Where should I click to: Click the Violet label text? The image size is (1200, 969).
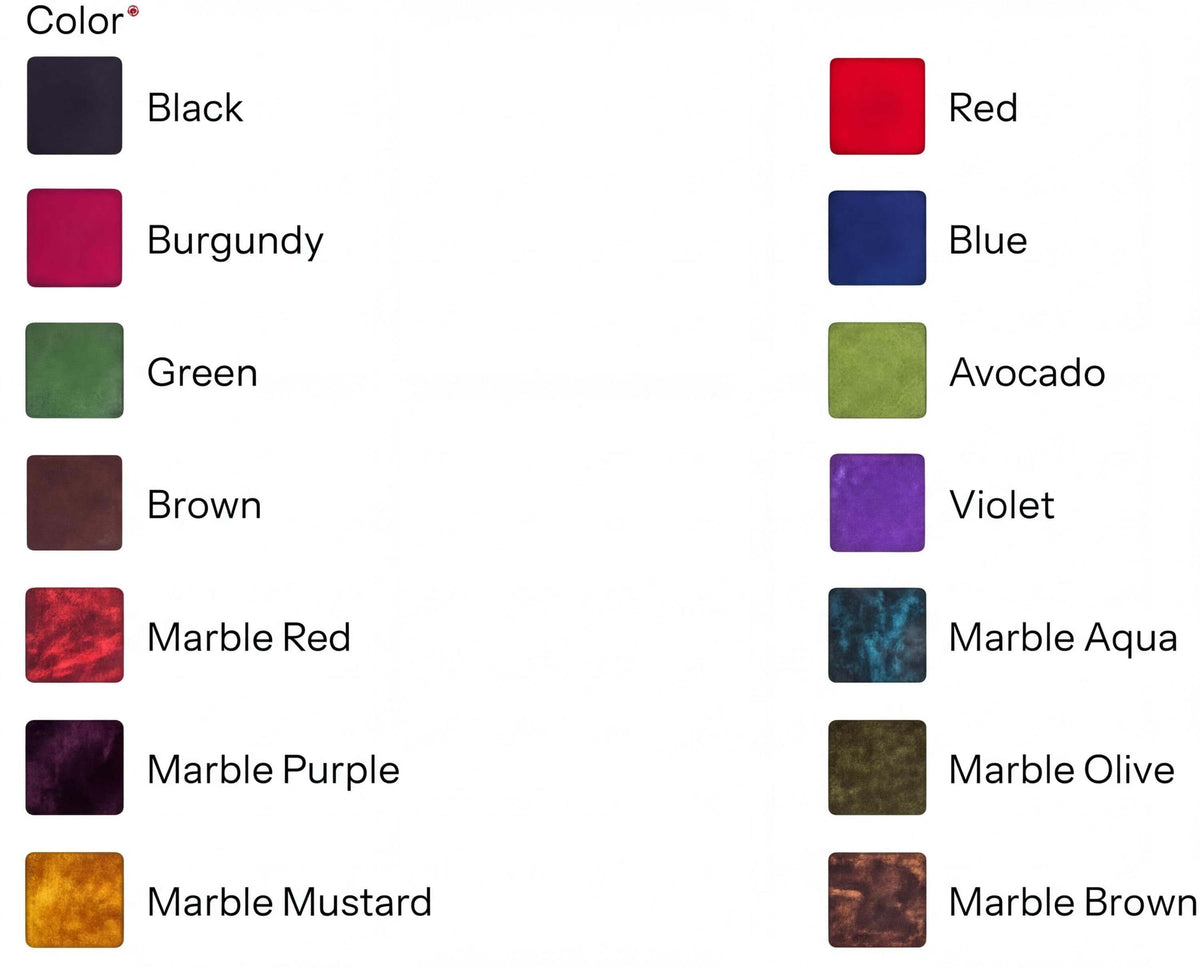pyautogui.click(x=1001, y=505)
